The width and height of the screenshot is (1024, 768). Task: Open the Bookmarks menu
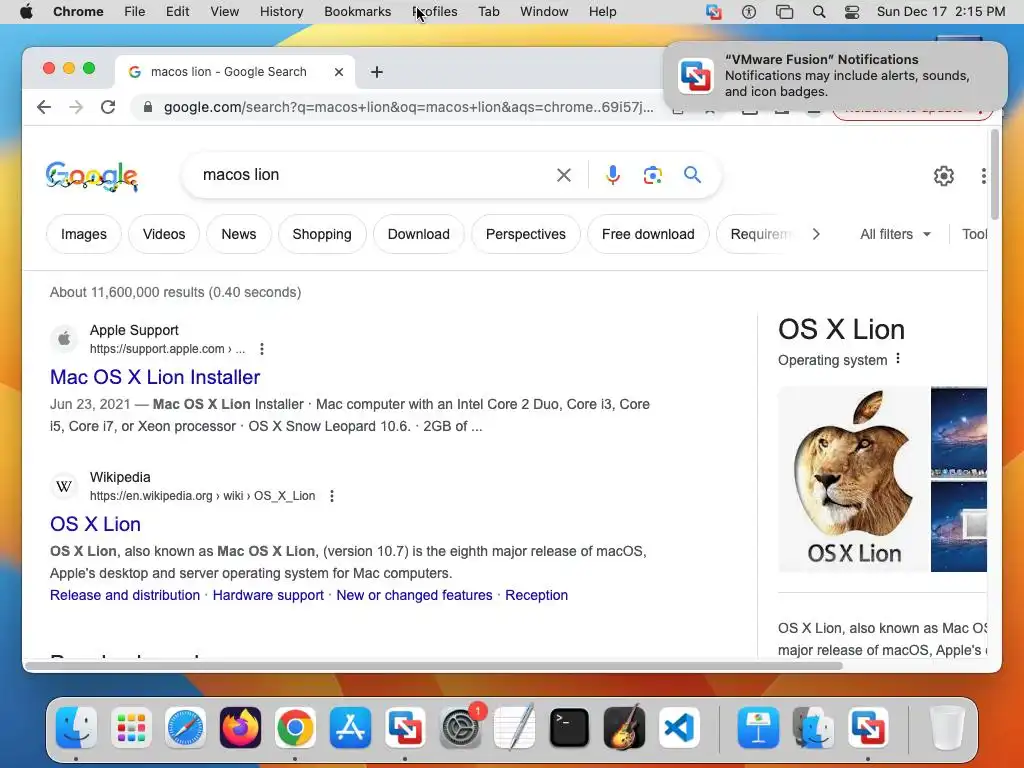click(x=357, y=12)
